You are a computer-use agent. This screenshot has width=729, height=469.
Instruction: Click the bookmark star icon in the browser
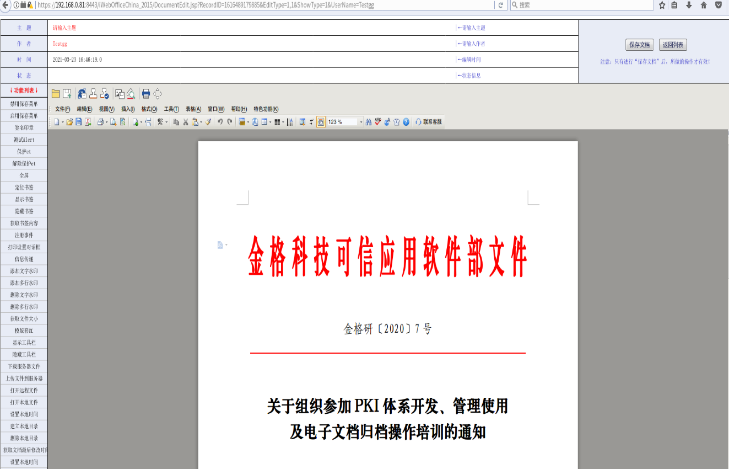click(662, 5)
